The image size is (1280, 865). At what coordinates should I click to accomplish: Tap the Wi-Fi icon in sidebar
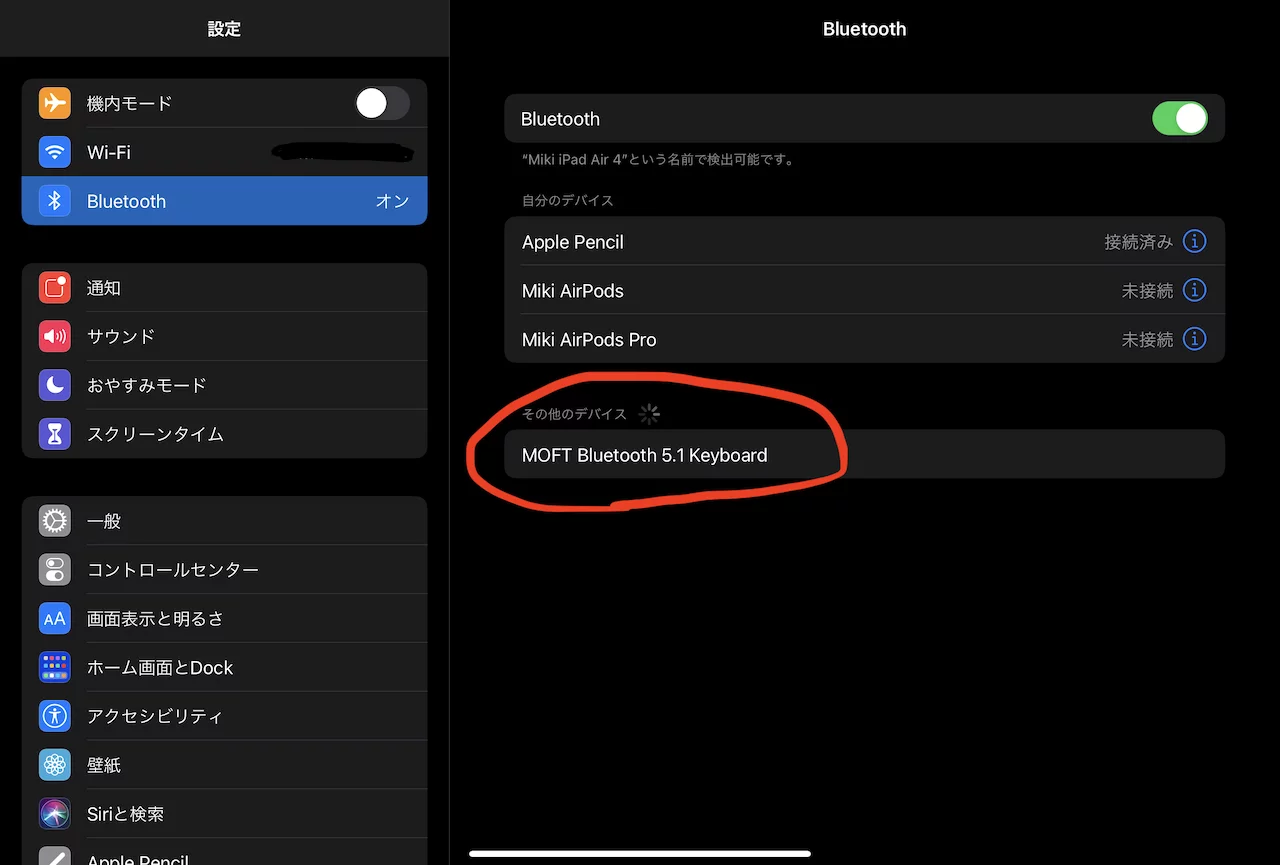click(x=55, y=152)
